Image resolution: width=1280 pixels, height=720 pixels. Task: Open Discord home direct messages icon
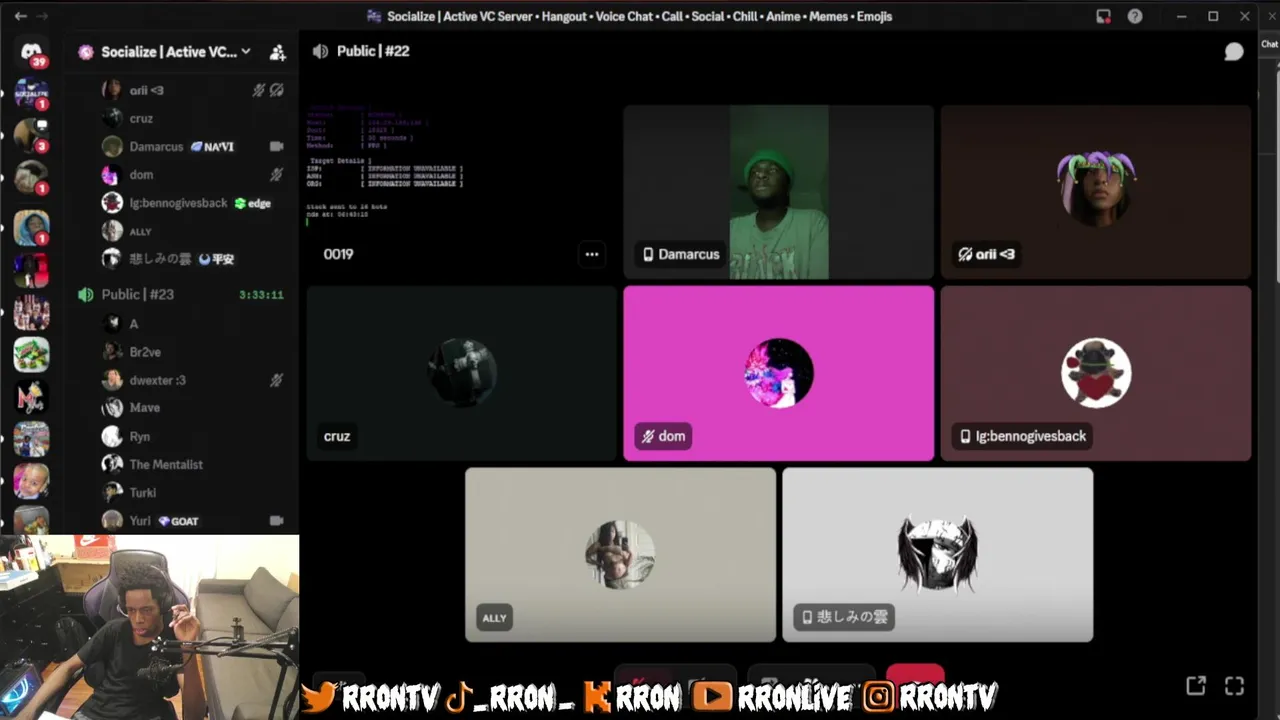click(x=31, y=52)
